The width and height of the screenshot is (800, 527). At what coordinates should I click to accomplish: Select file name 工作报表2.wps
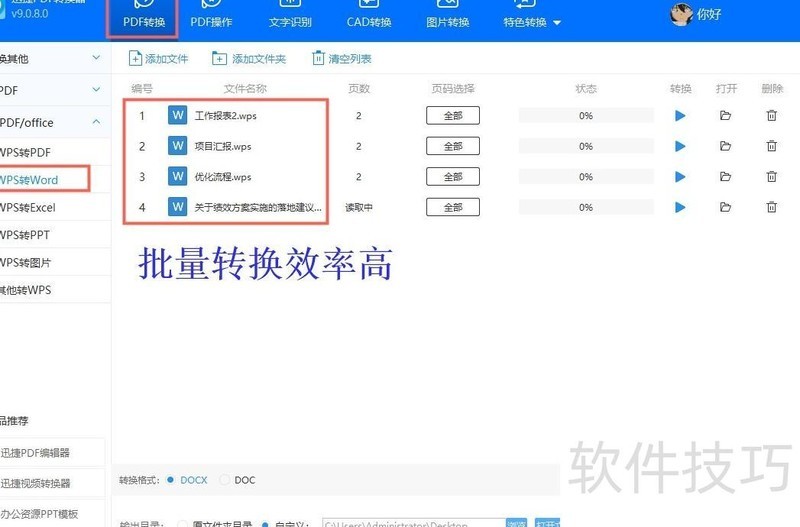[226, 116]
